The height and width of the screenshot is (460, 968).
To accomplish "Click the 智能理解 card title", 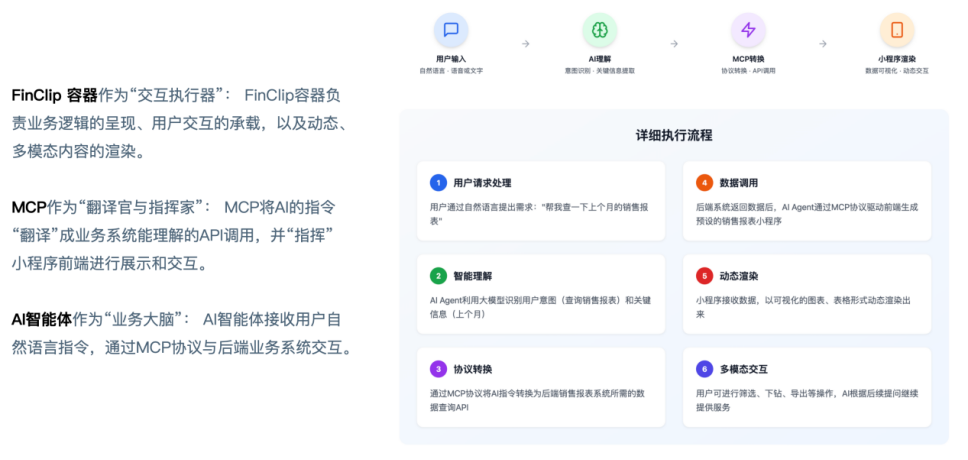I will [x=473, y=277].
